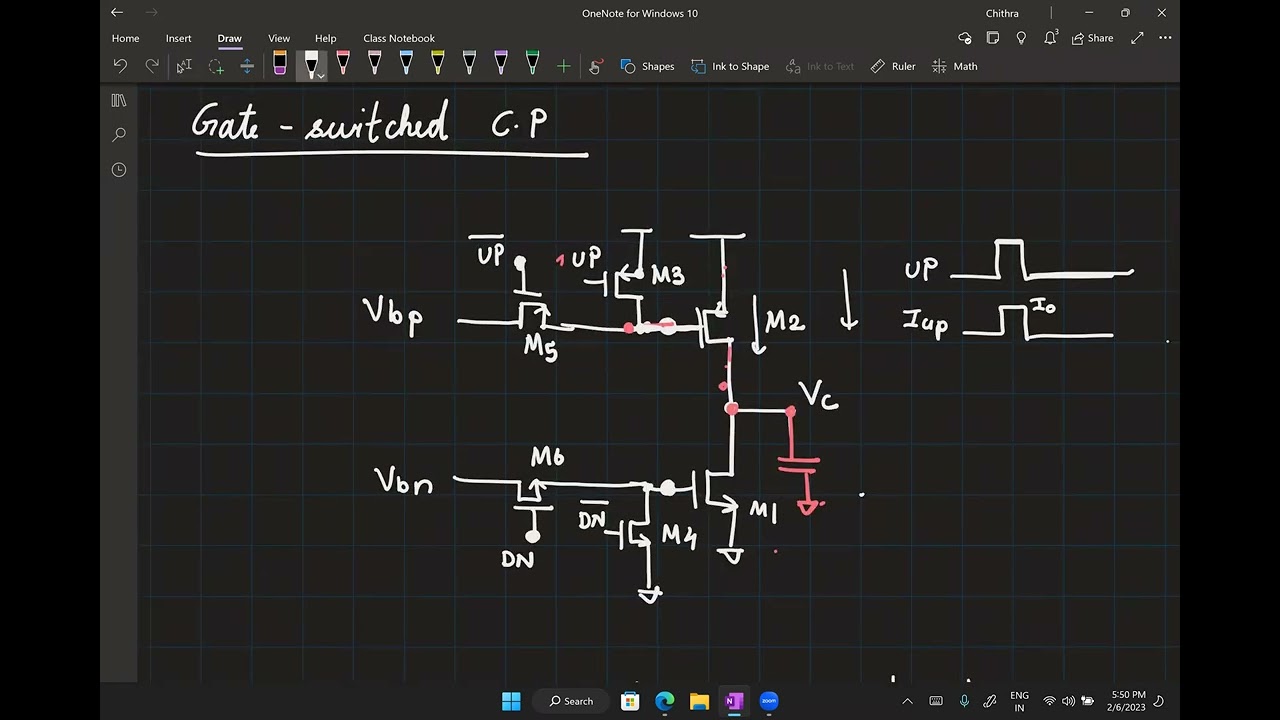Switch to Class Notebook tab

pos(399,38)
